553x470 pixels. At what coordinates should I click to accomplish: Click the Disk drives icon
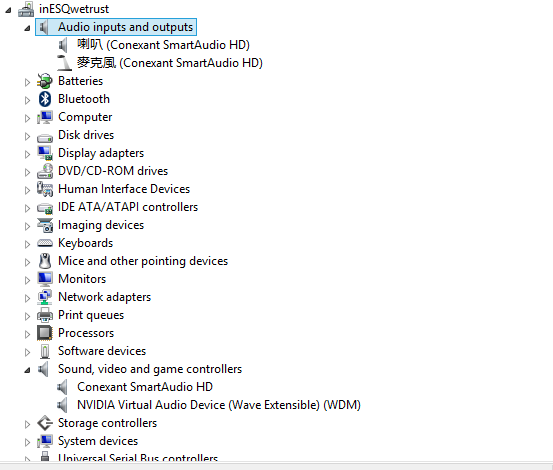45,138
